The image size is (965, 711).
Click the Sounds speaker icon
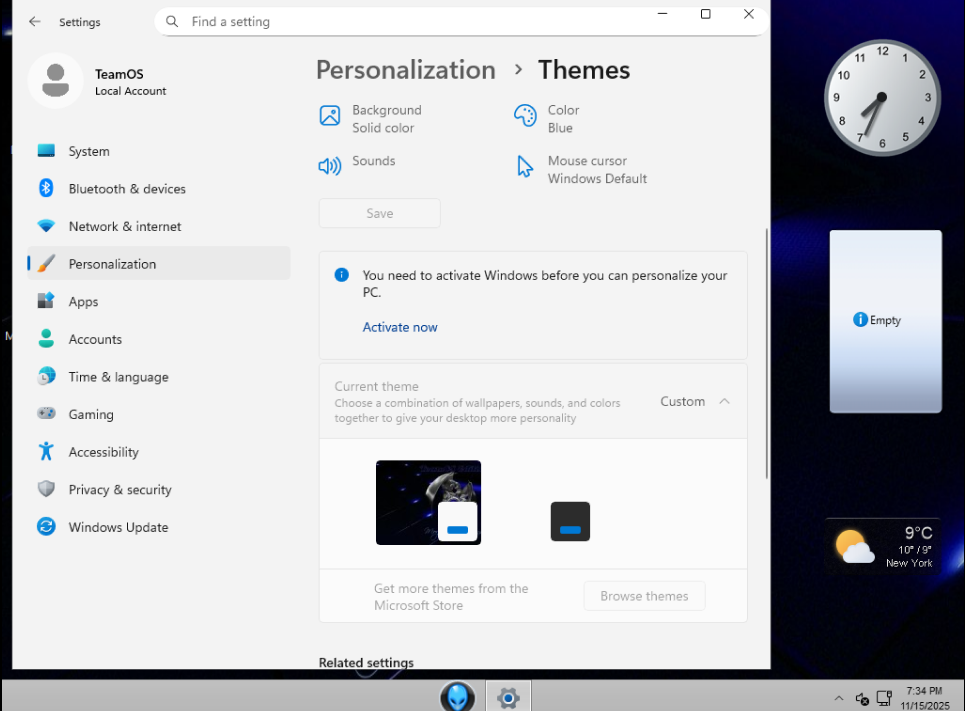pyautogui.click(x=330, y=166)
